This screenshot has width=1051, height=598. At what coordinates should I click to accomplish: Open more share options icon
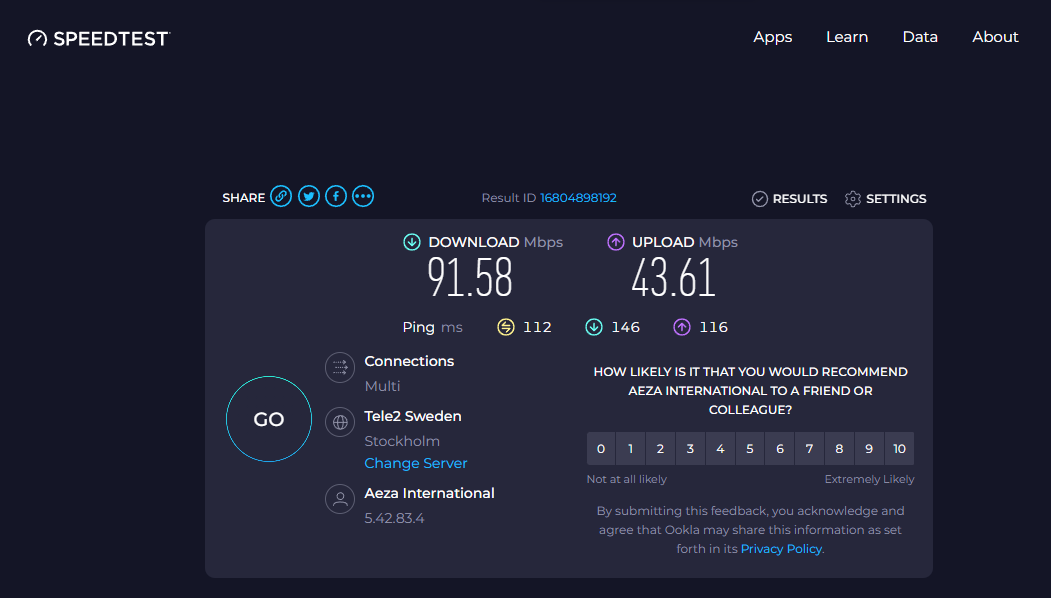(363, 197)
